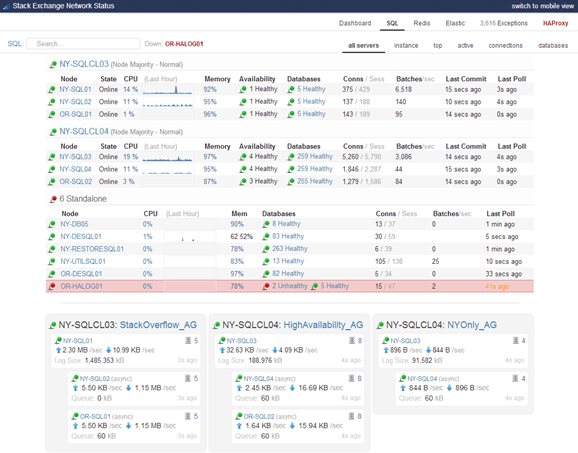Open the 3,616 Exceptions tab
578x453 pixels.
[504, 23]
